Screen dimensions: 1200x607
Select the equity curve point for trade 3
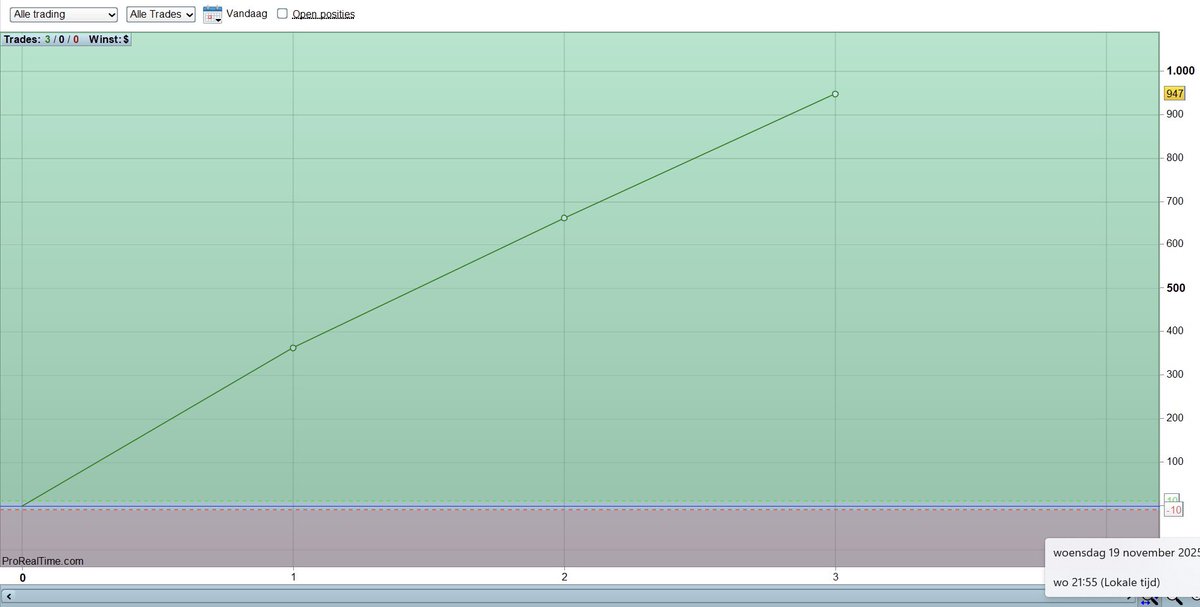point(835,94)
